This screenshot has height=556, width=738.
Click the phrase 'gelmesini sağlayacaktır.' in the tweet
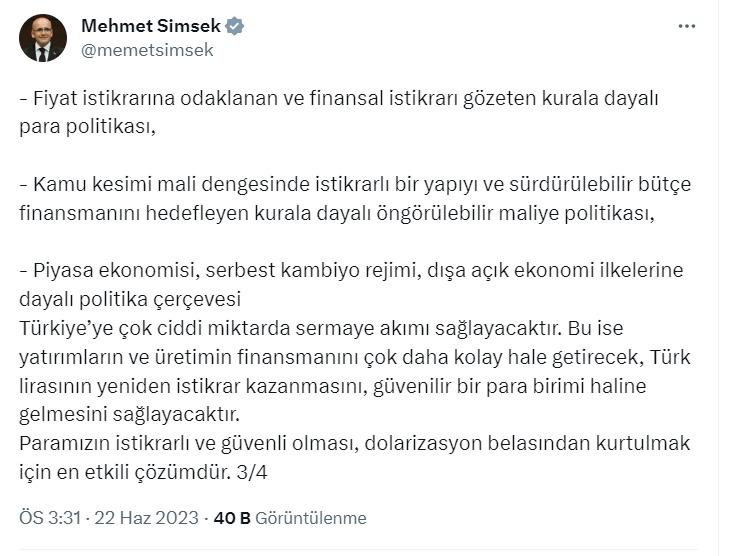tap(129, 414)
